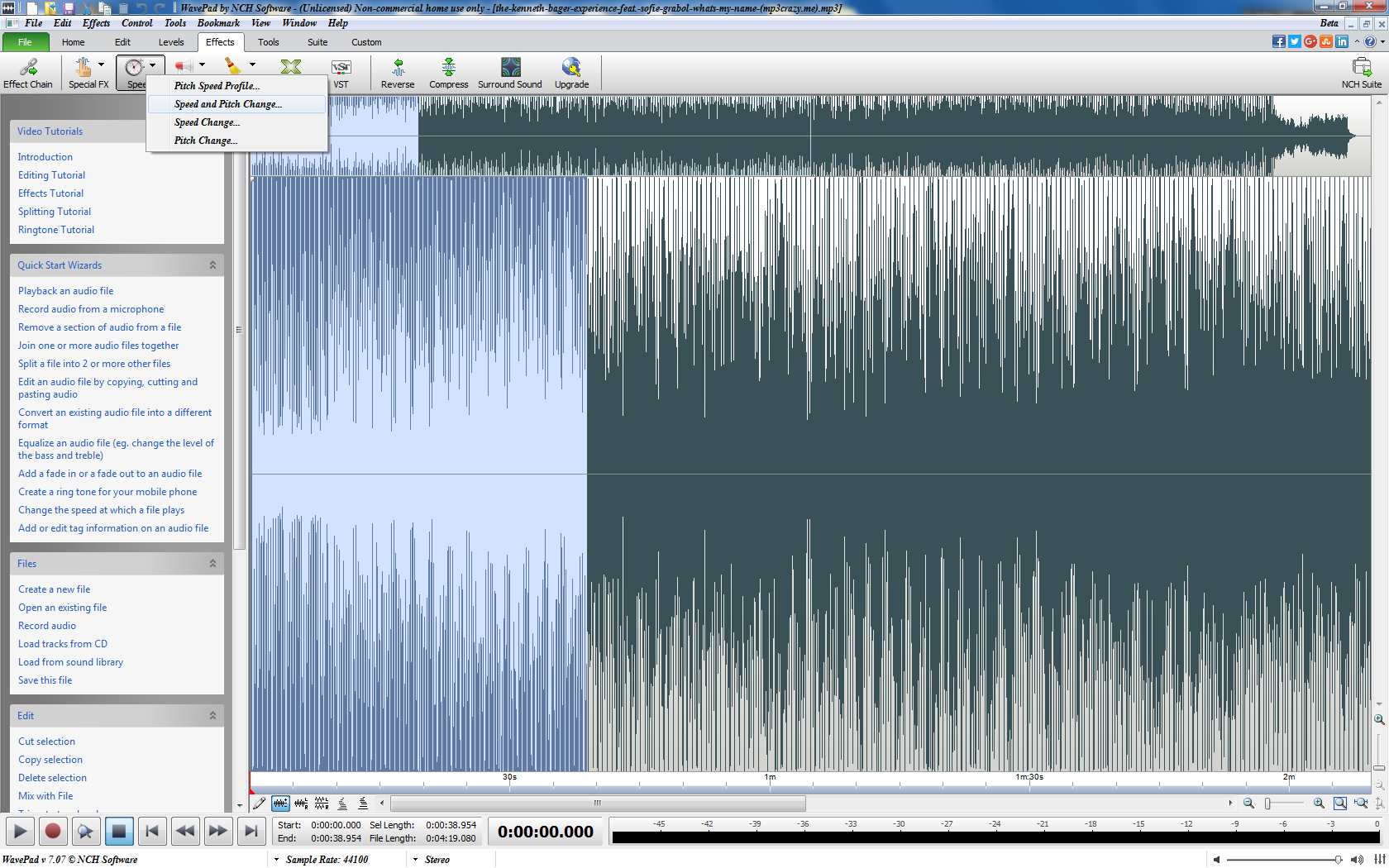Open the Effect Chain tool
Screen dimensions: 1389x868
pos(28,73)
